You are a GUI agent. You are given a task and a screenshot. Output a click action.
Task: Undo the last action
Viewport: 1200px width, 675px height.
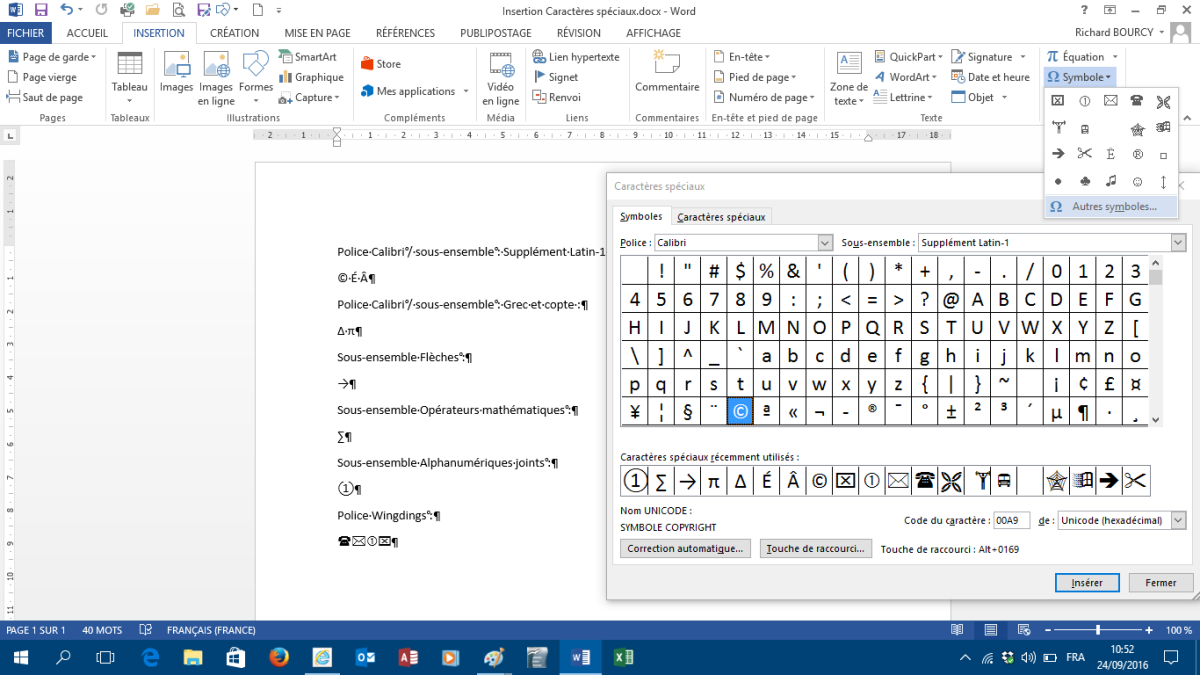(67, 10)
